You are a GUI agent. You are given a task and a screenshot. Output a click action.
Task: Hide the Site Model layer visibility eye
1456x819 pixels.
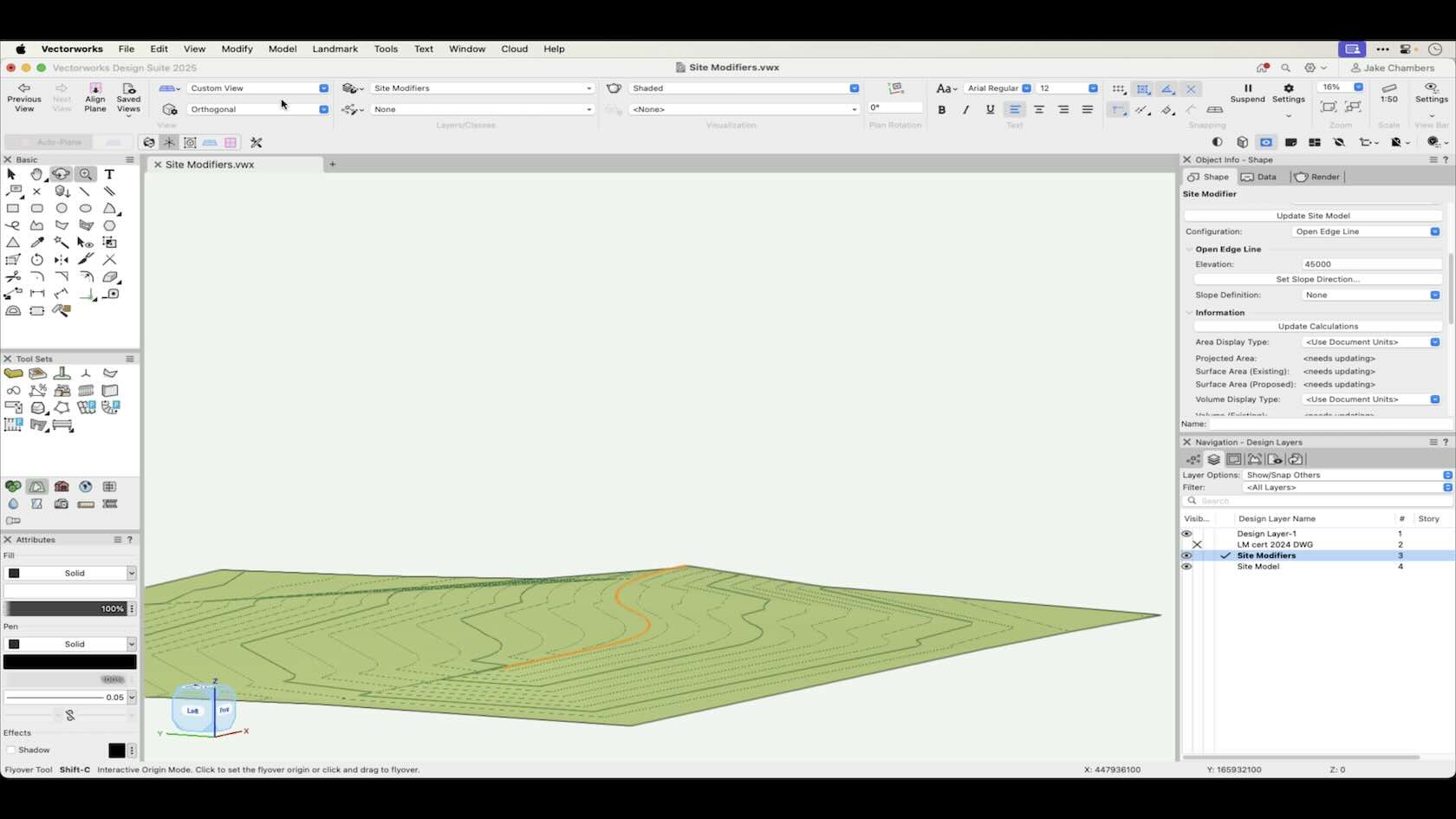tap(1186, 567)
